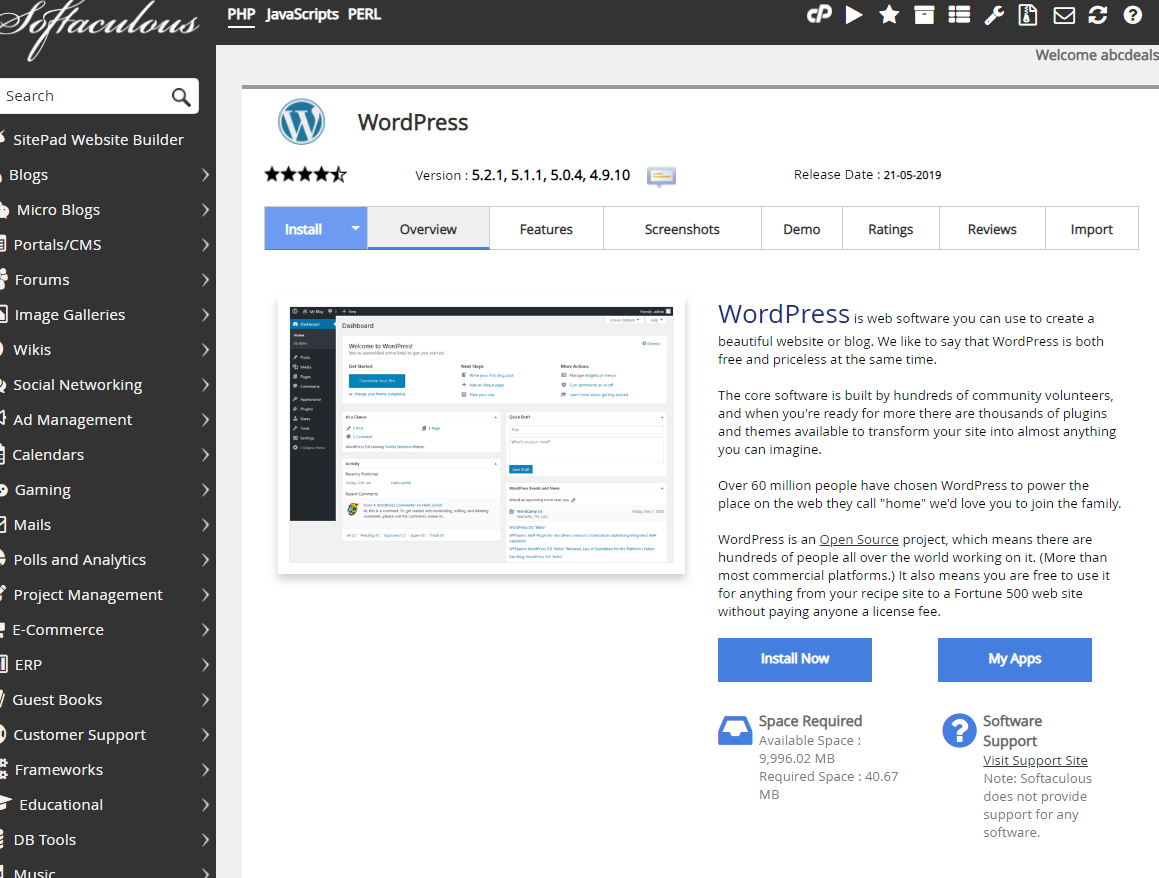Image resolution: width=1159 pixels, height=878 pixels.
Task: Click the Install Now button
Action: tap(795, 659)
